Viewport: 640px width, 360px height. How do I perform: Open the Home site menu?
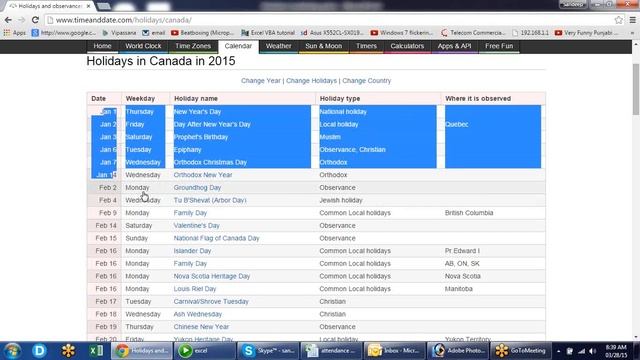(x=102, y=46)
